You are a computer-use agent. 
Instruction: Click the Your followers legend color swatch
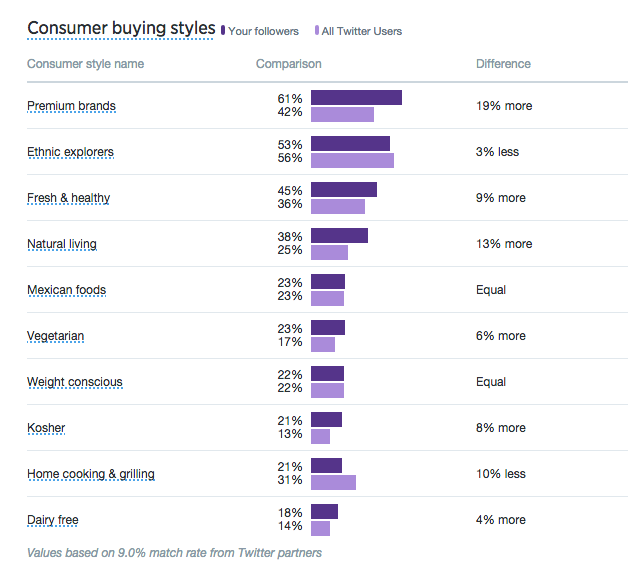(223, 31)
